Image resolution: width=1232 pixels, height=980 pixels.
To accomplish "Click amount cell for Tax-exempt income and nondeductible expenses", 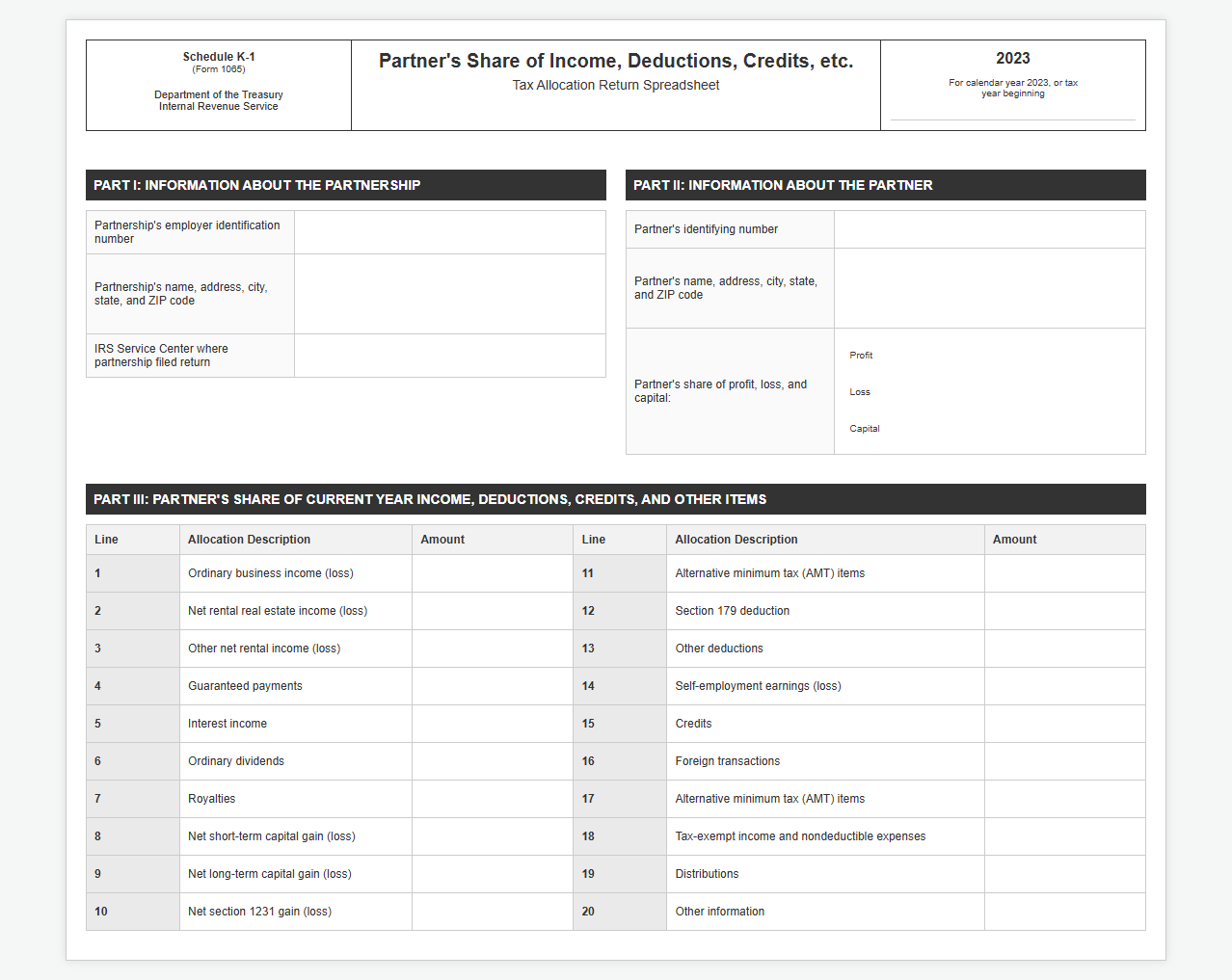I will [x=1065, y=836].
